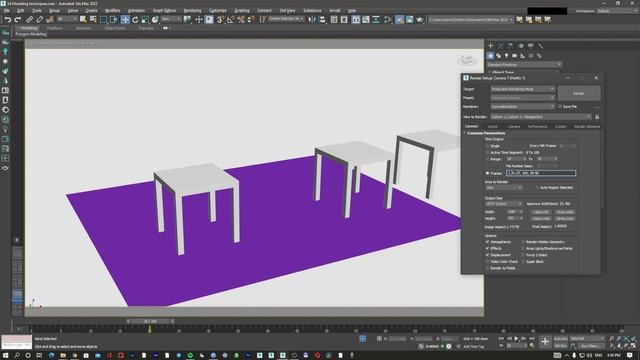640x360 pixels.
Task: Open the Material Editor icon
Action: click(x=387, y=20)
